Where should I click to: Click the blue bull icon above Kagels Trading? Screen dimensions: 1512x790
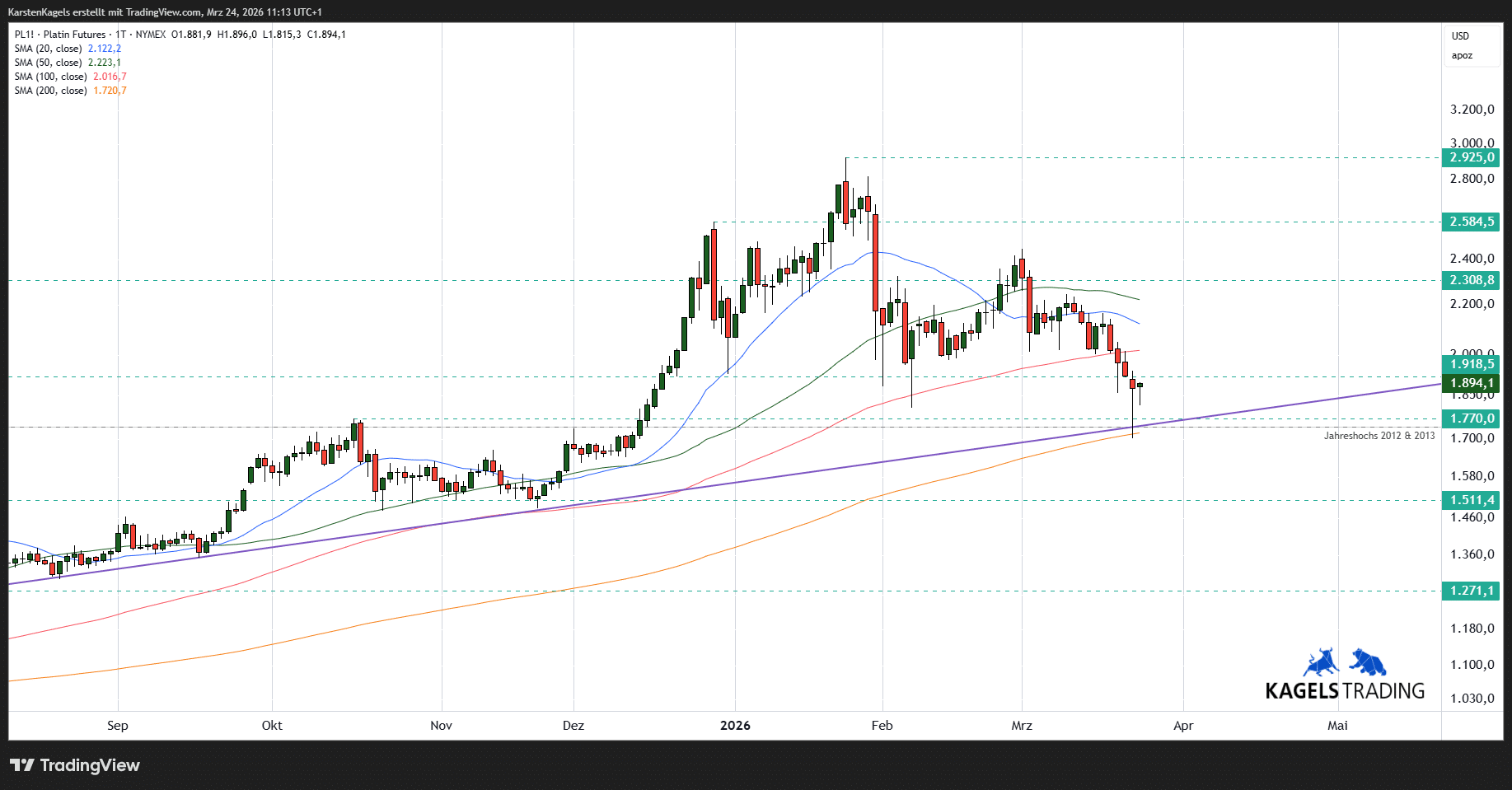pos(1321,662)
